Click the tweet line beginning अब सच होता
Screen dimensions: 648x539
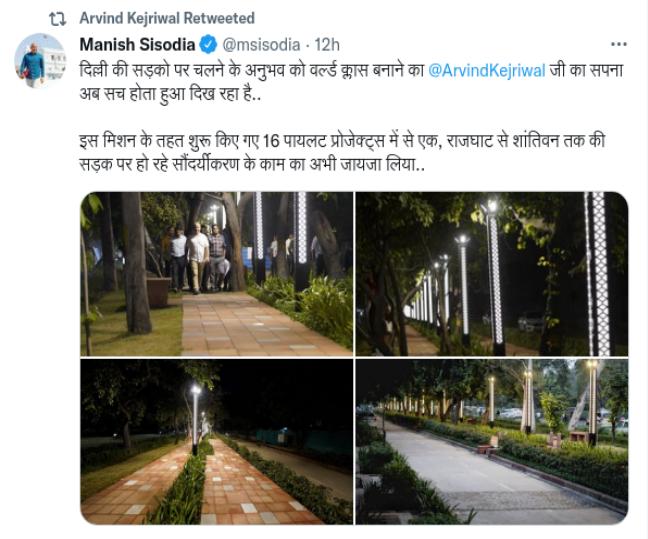170,95
